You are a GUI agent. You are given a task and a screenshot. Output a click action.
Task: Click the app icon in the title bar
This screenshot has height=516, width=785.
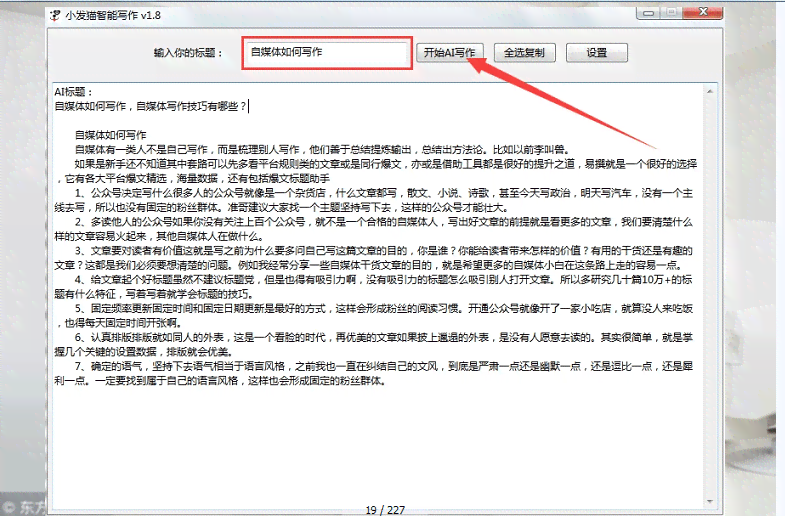click(x=55, y=16)
